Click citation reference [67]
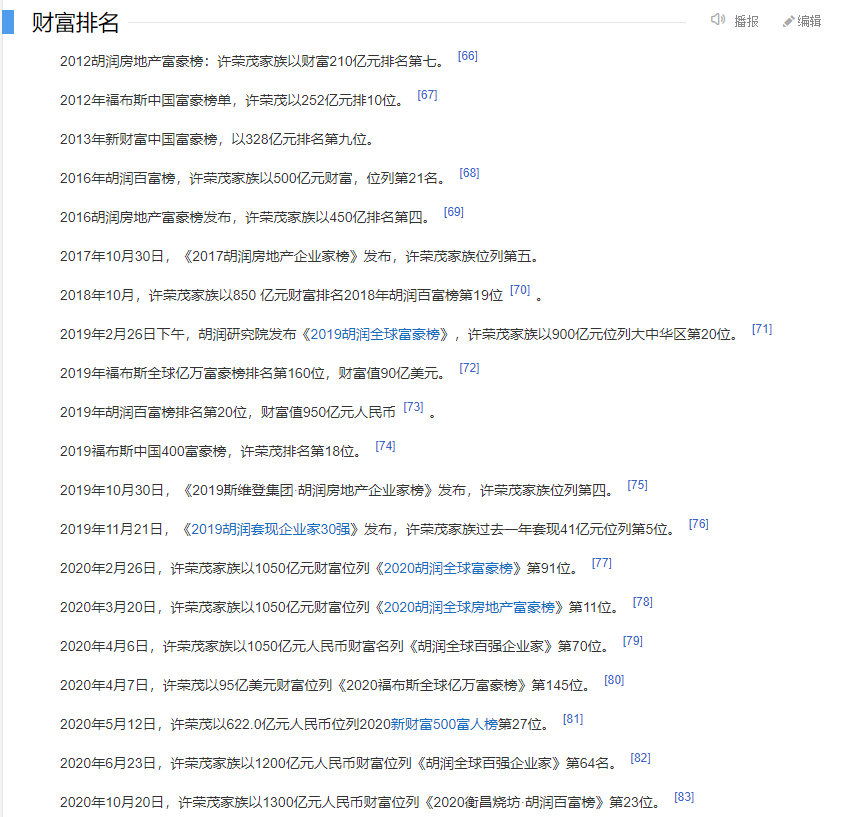The height and width of the screenshot is (817, 851). 427,95
